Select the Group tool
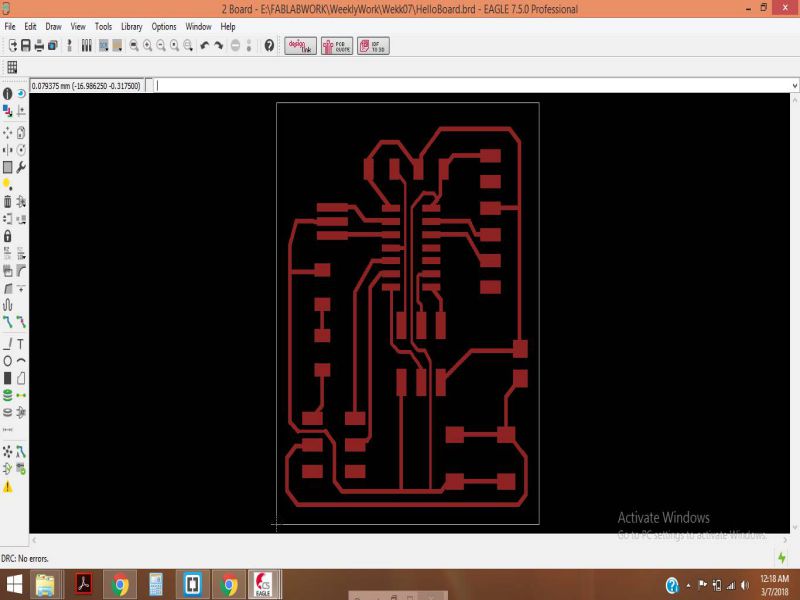Screen dimensions: 800x600 [7, 167]
